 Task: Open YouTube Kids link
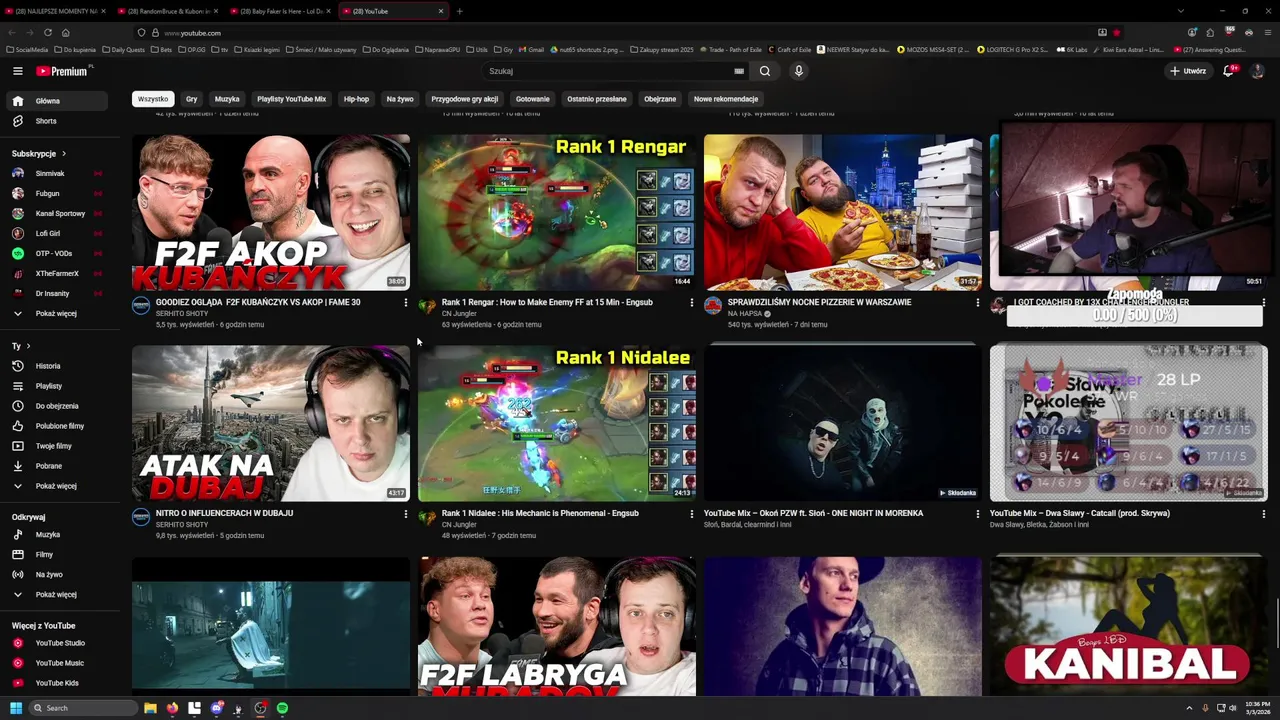(x=55, y=683)
